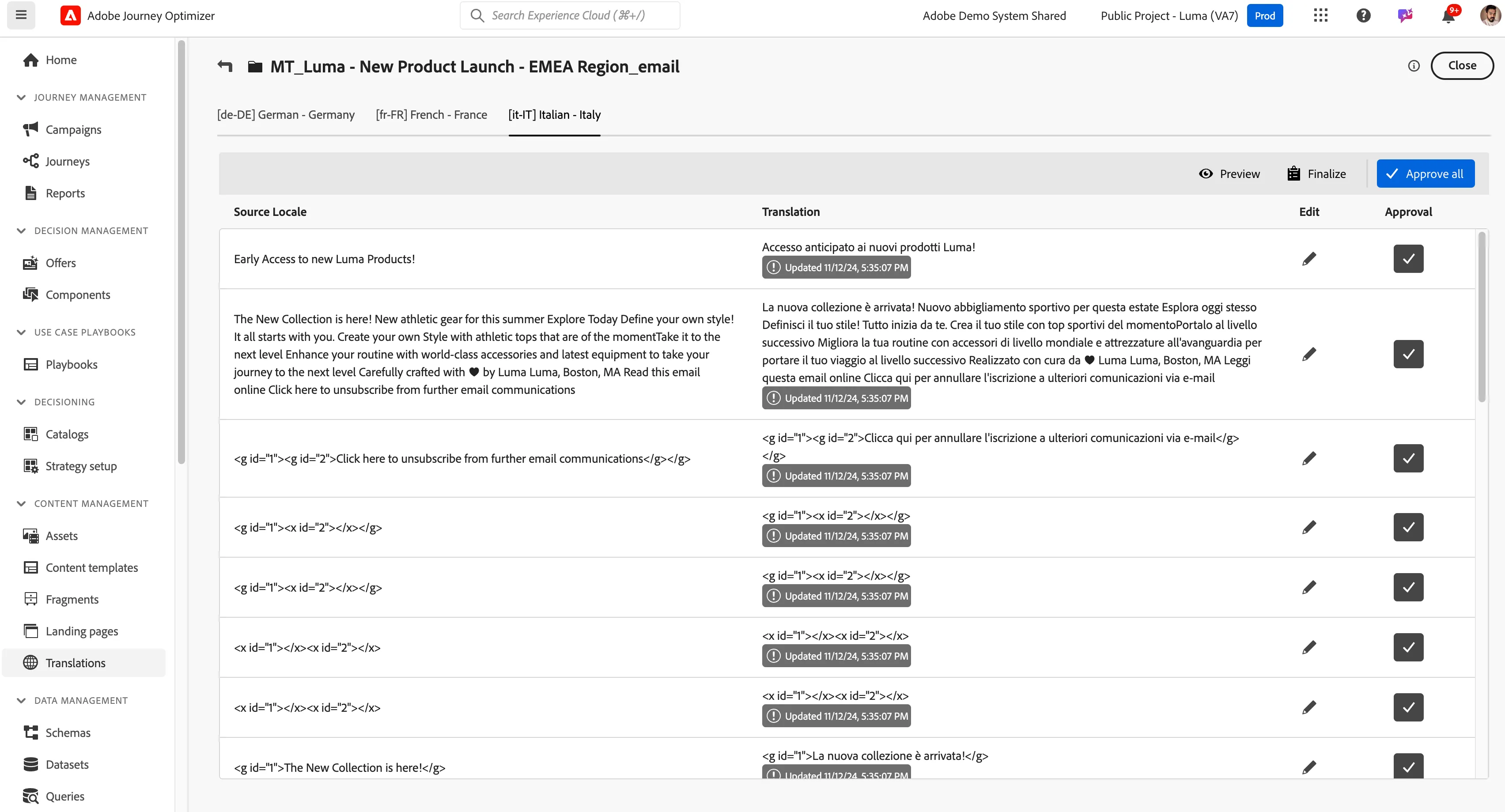Click the Adobe logo icon
The image size is (1505, 812).
click(71, 16)
